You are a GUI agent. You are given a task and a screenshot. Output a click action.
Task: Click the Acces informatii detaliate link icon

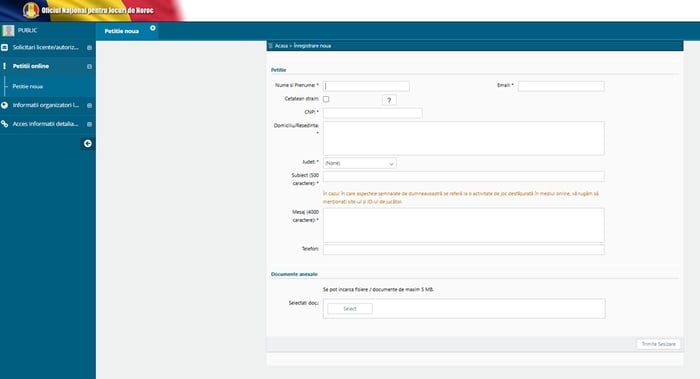click(4, 124)
